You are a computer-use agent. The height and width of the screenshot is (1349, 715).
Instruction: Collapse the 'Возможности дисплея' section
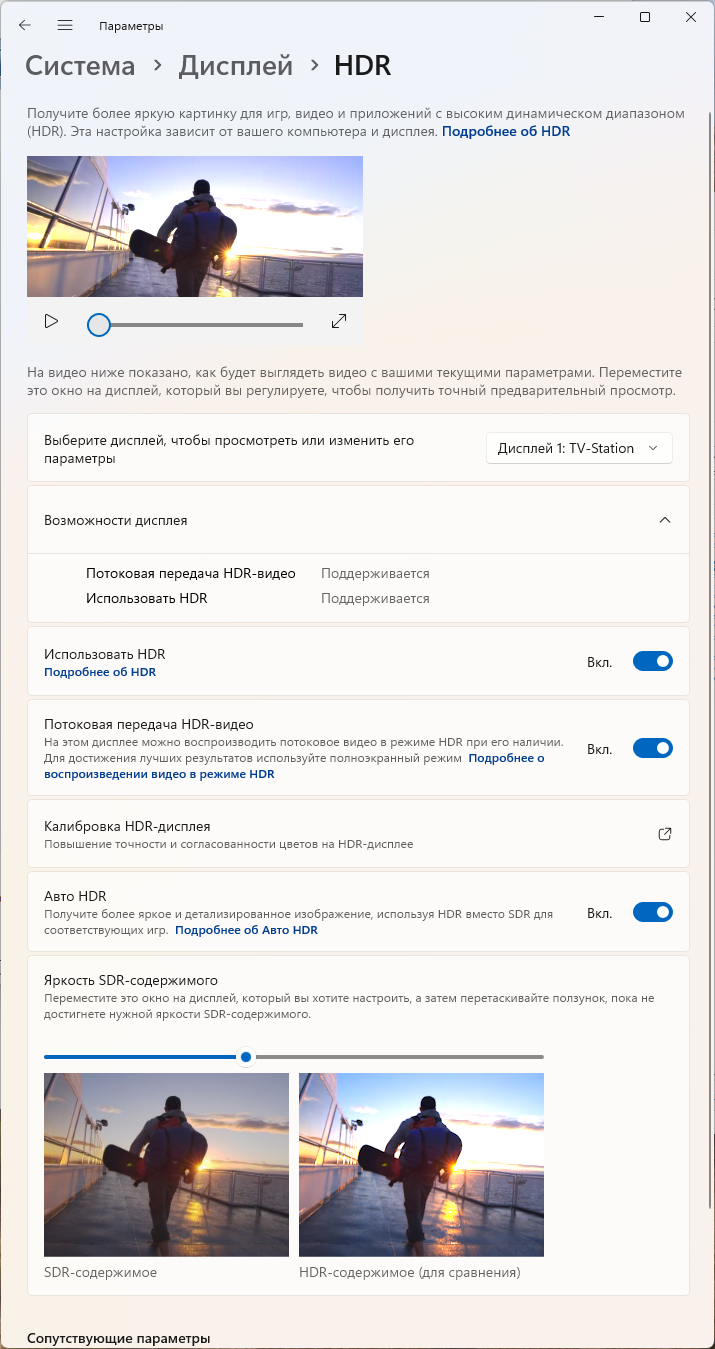665,520
